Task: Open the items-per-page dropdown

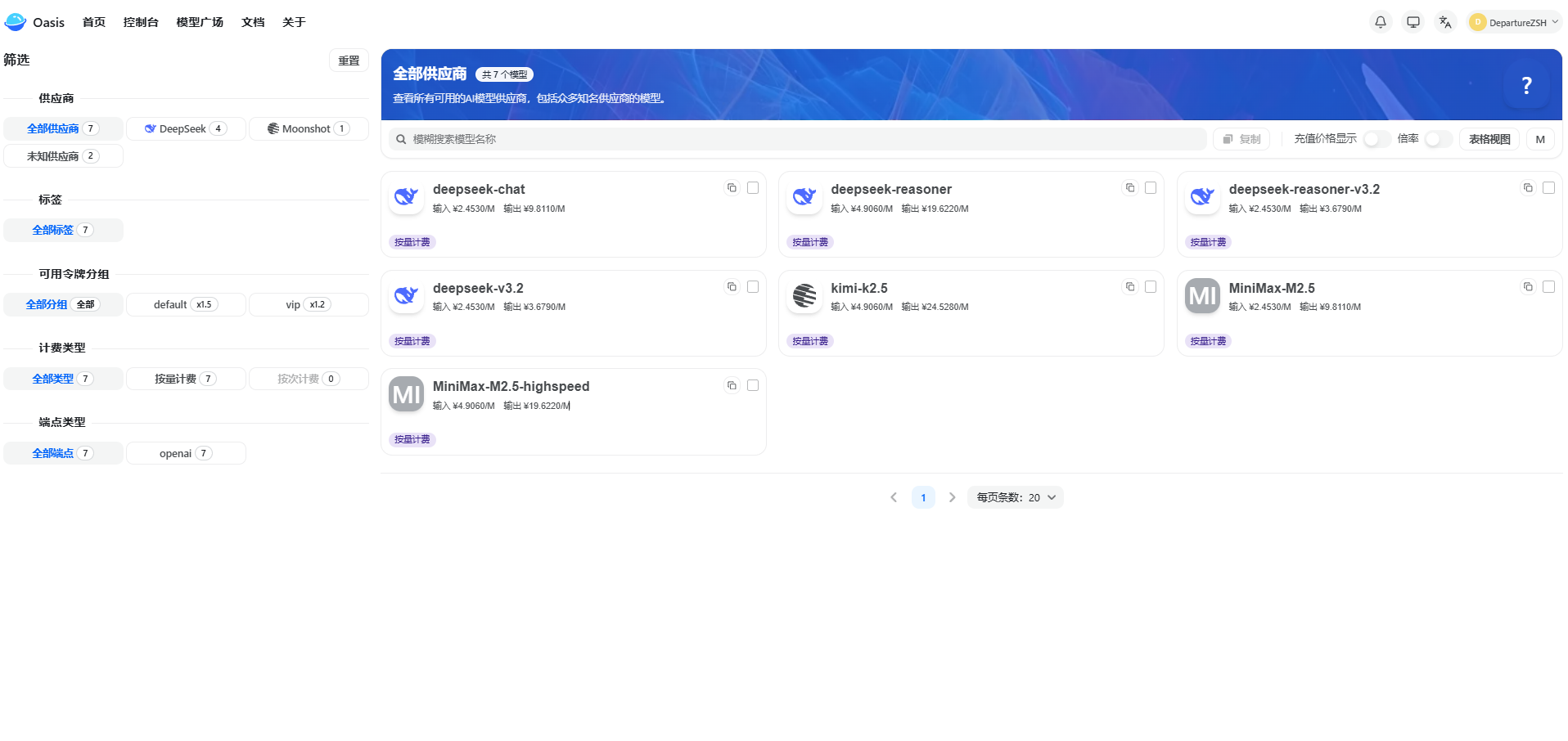Action: (1015, 497)
